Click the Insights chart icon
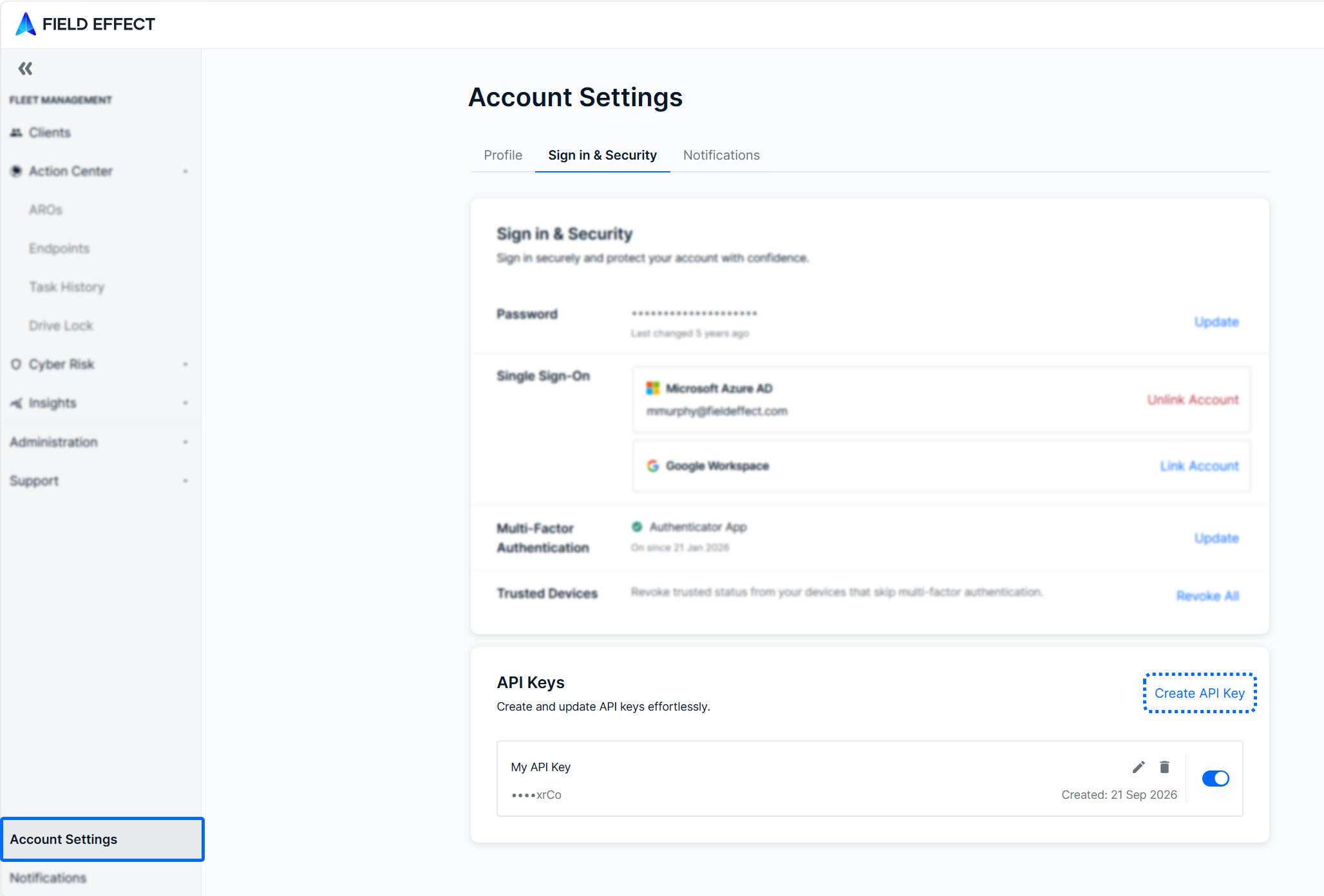 (x=16, y=403)
